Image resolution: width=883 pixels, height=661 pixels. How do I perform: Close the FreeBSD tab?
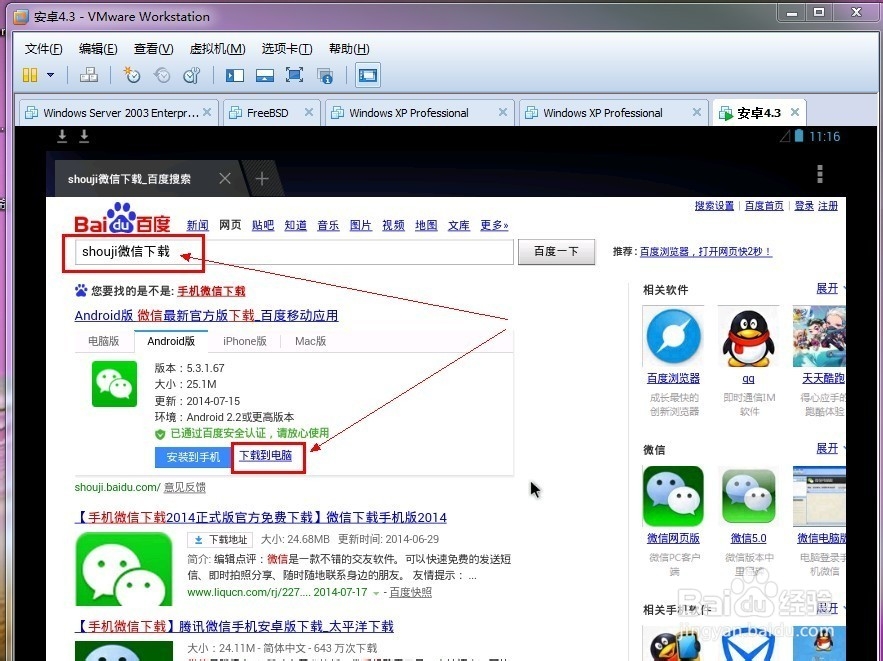tap(309, 112)
